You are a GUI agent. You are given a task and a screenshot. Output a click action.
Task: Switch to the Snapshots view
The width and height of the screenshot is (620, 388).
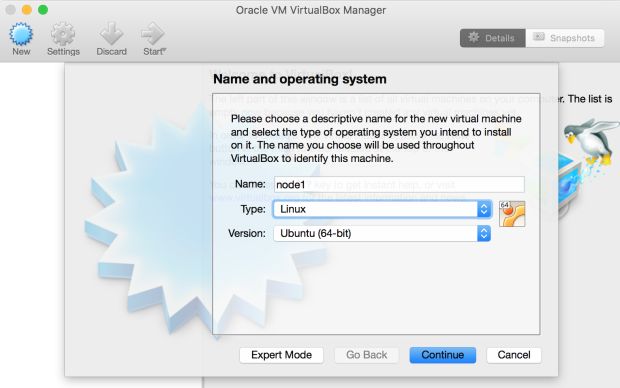pyautogui.click(x=565, y=38)
